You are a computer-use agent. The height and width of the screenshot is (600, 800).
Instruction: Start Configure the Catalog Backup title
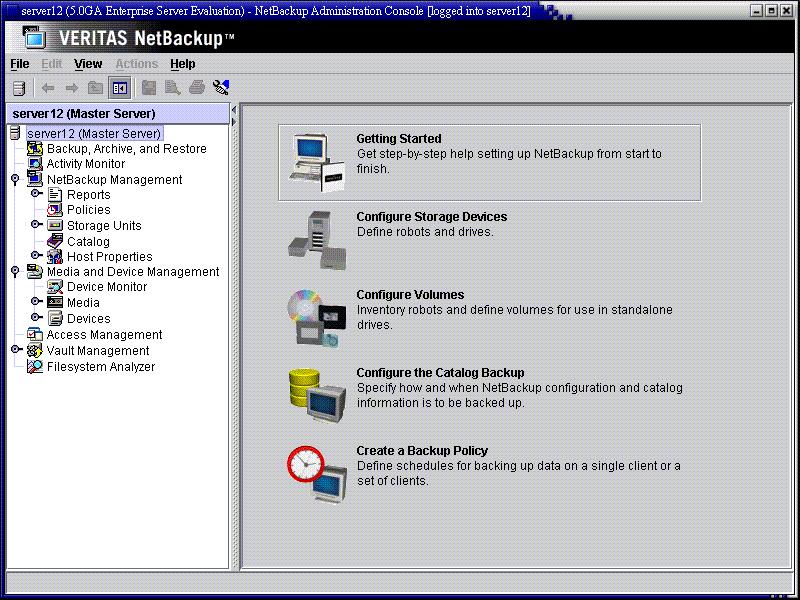[440, 373]
